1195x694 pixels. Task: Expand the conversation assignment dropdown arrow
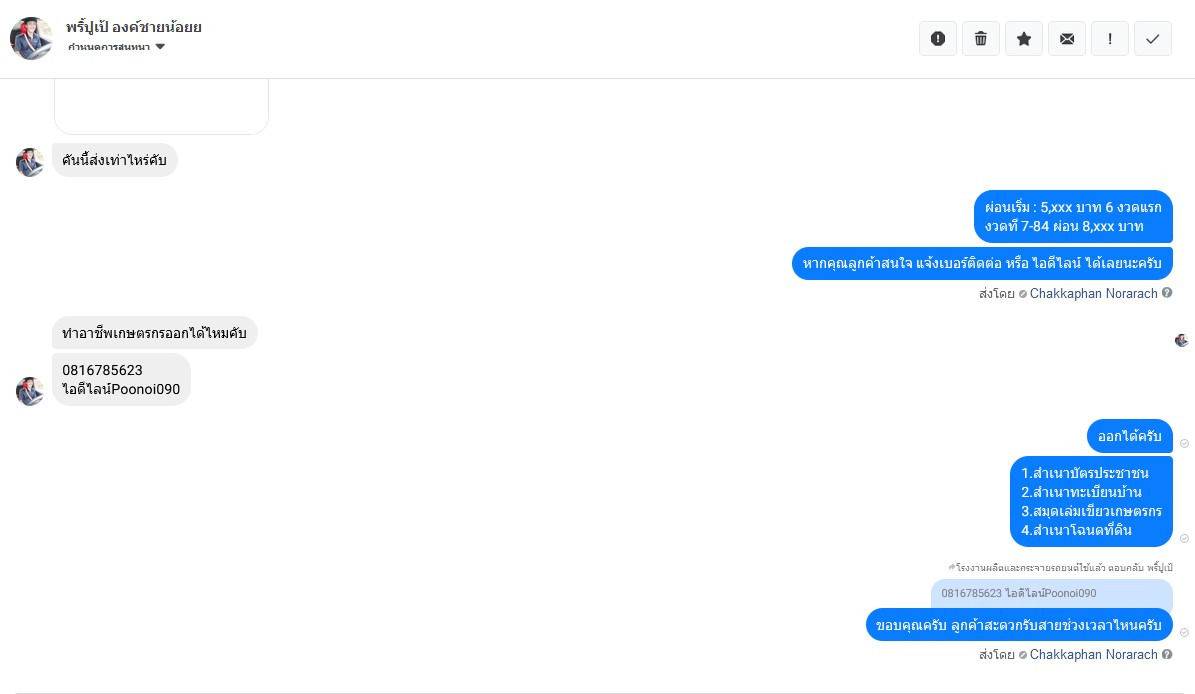160,47
